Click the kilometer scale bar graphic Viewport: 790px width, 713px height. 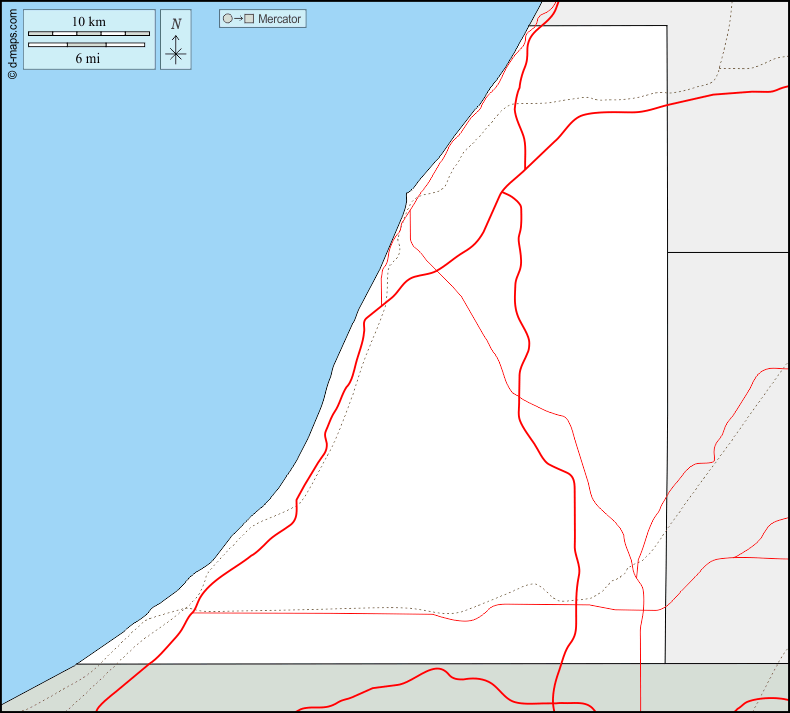click(89, 34)
